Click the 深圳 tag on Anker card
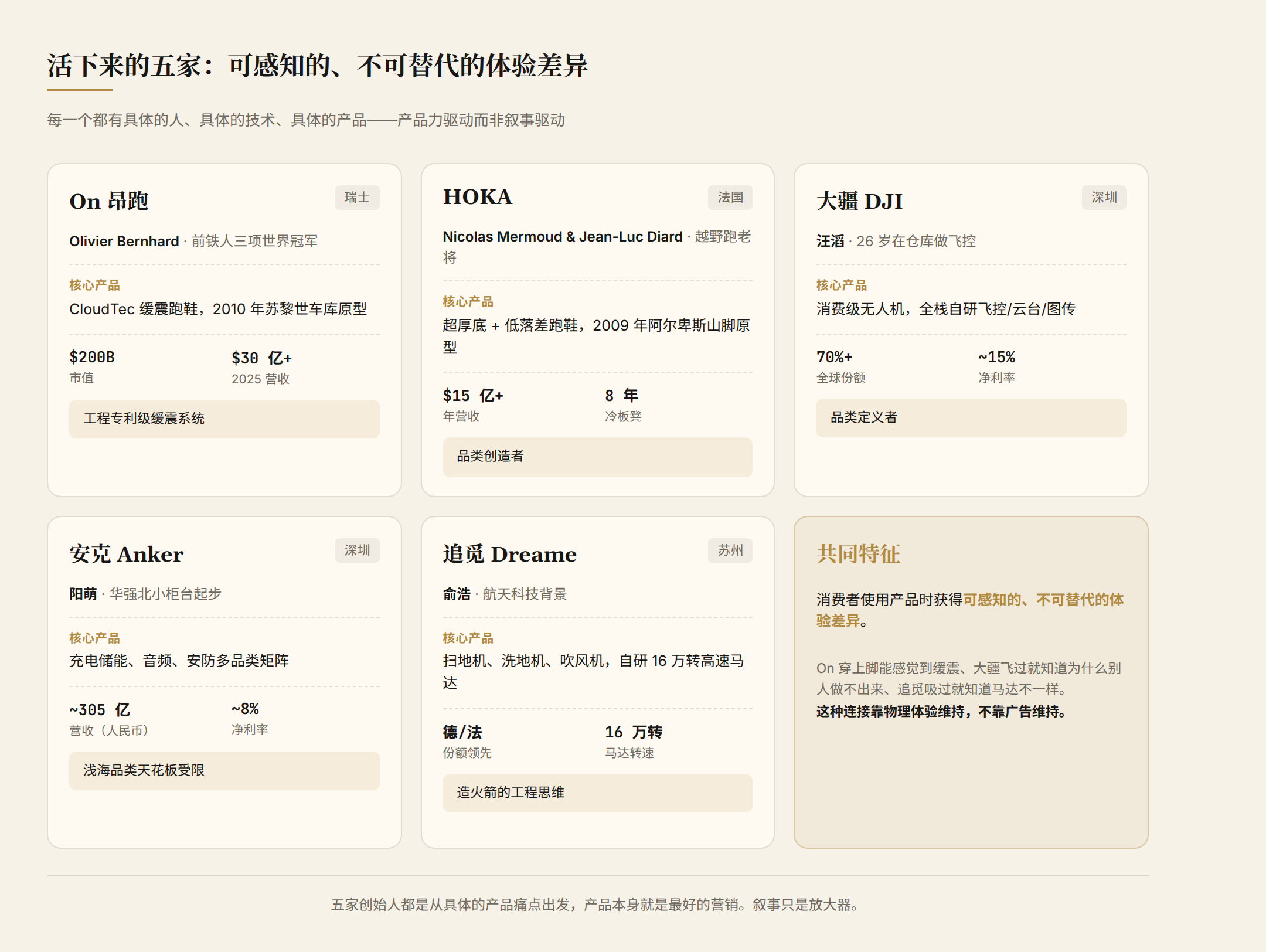This screenshot has height=952, width=1266. [357, 550]
